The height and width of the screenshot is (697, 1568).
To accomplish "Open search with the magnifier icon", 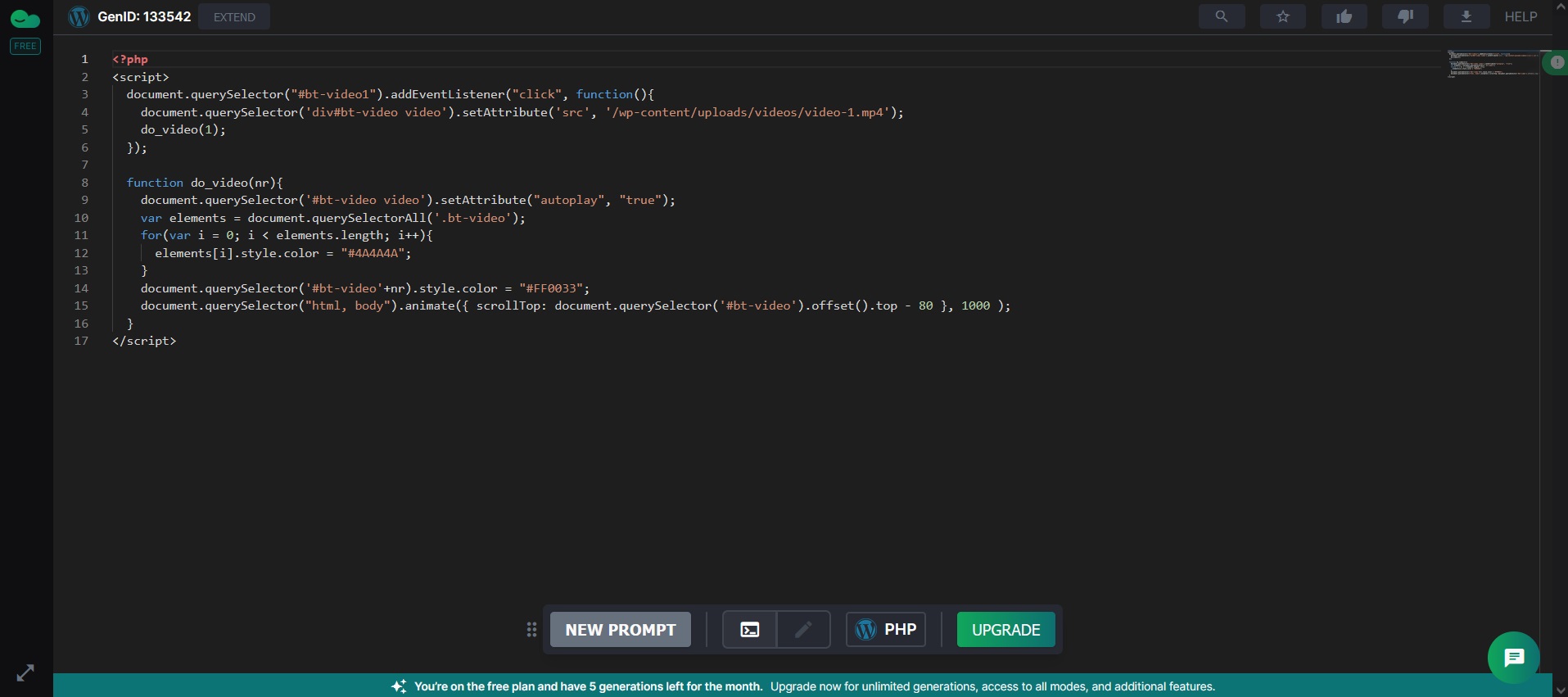I will (1222, 16).
